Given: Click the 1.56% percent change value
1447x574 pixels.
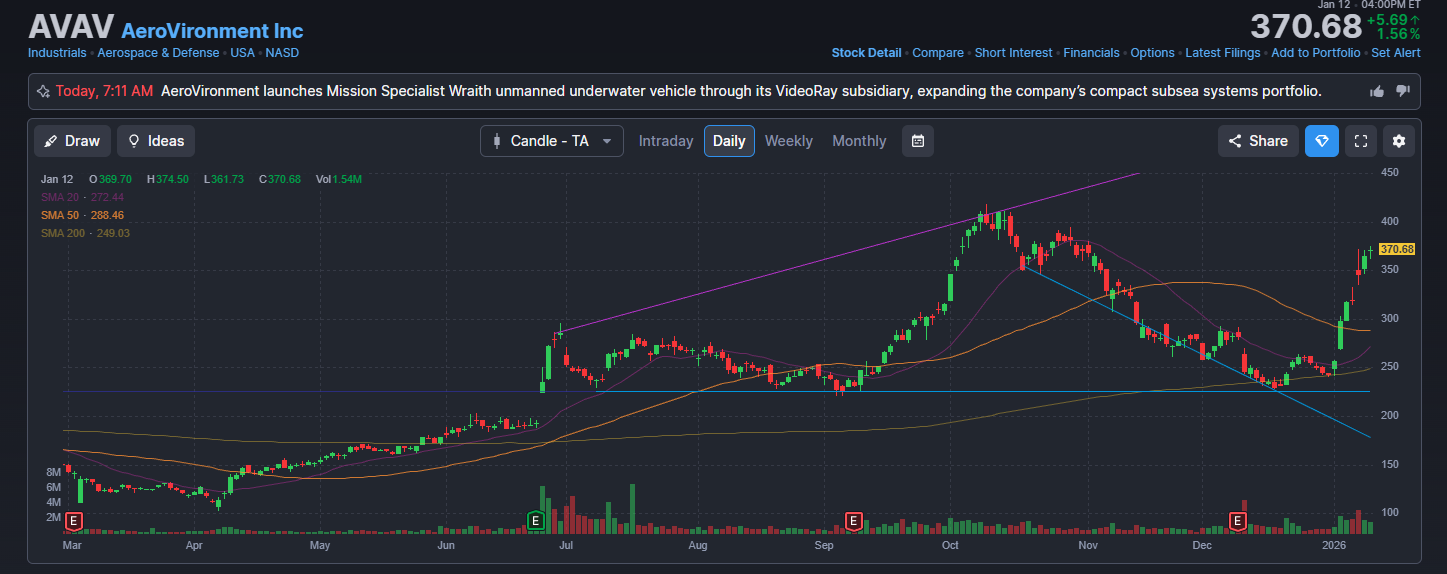Looking at the screenshot, I should pos(1398,34).
